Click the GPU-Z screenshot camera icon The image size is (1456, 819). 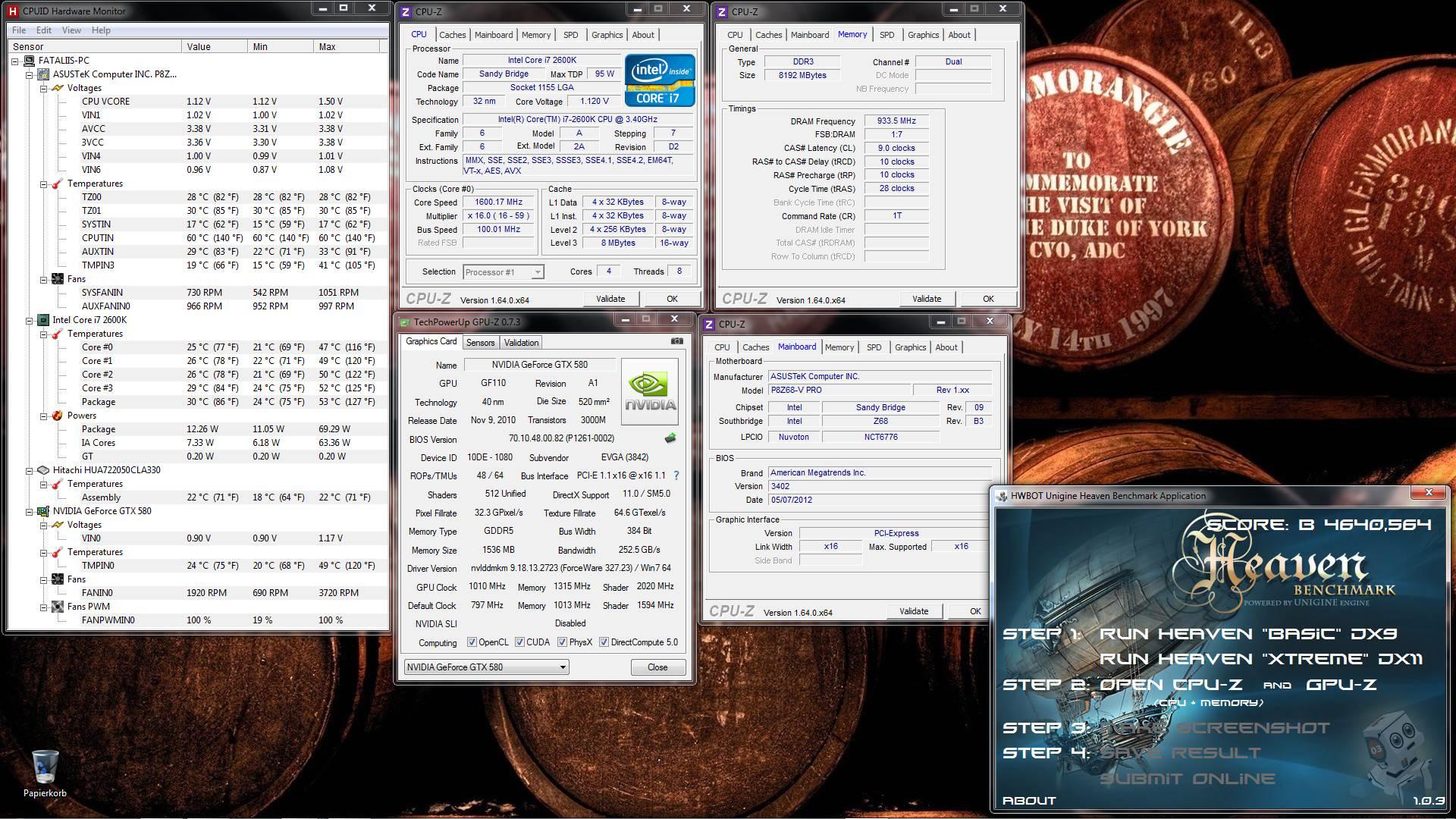(676, 342)
